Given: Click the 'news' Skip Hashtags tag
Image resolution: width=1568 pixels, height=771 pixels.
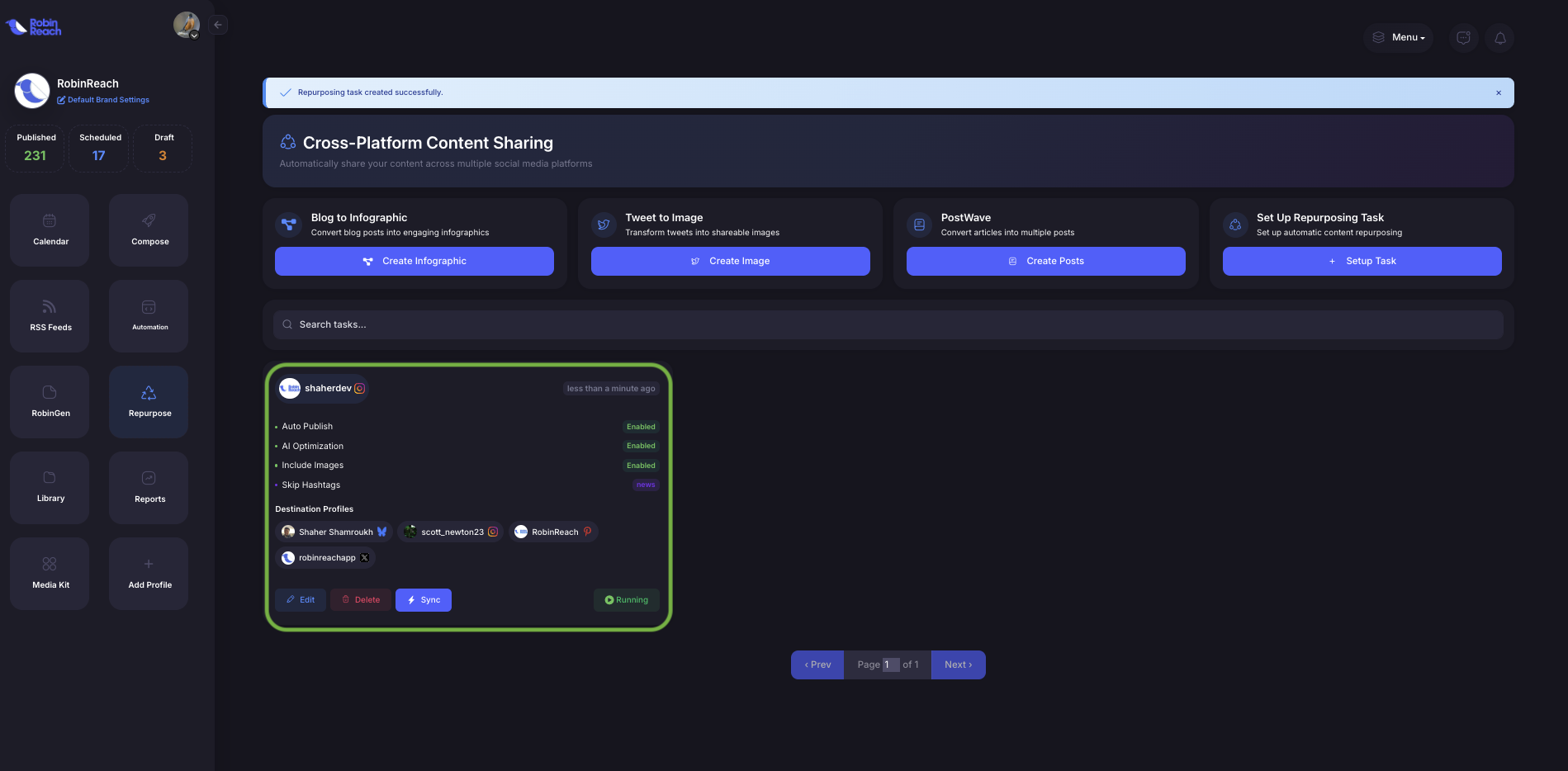Looking at the screenshot, I should (646, 485).
